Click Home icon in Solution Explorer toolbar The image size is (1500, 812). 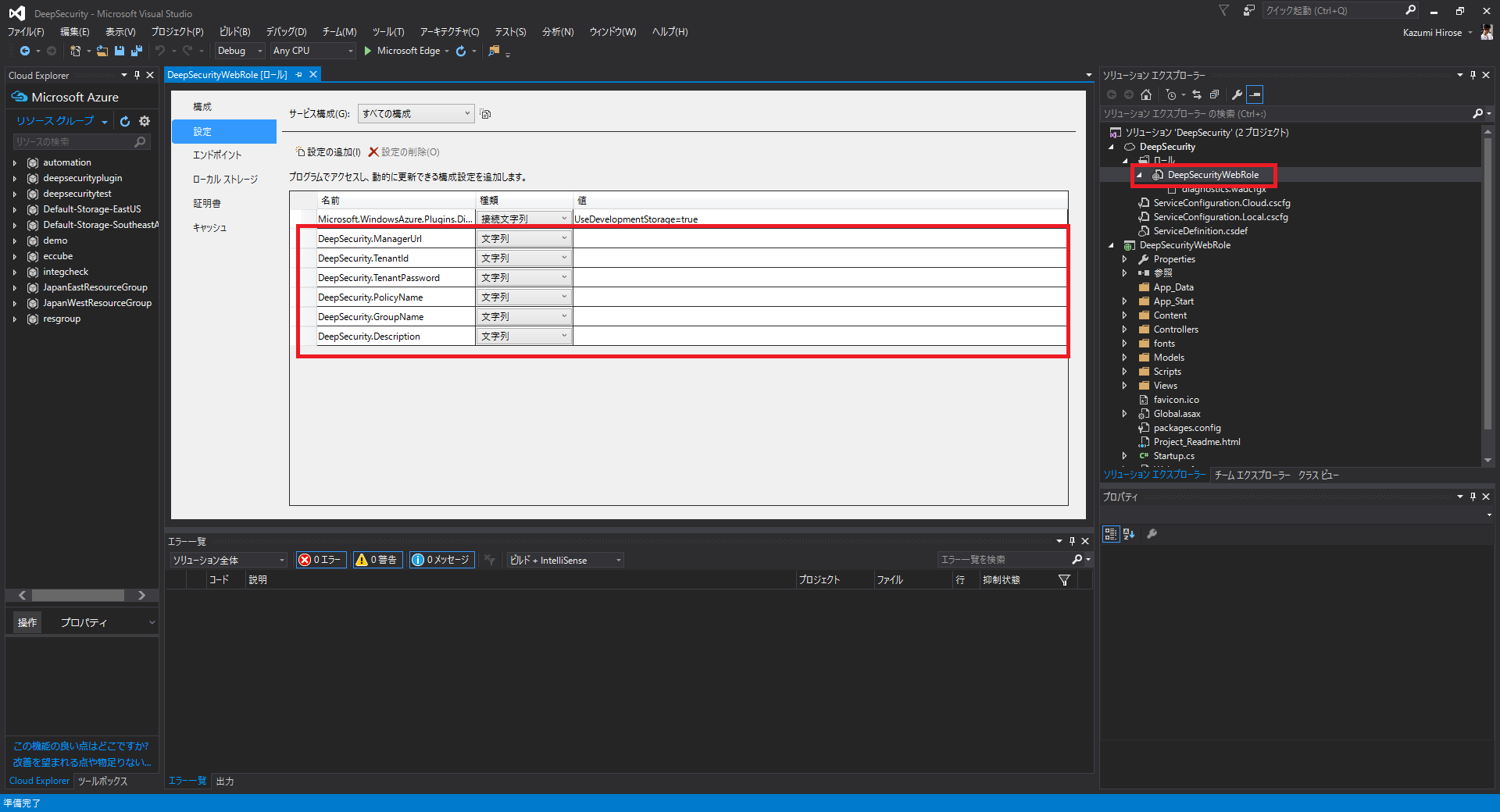click(1146, 94)
